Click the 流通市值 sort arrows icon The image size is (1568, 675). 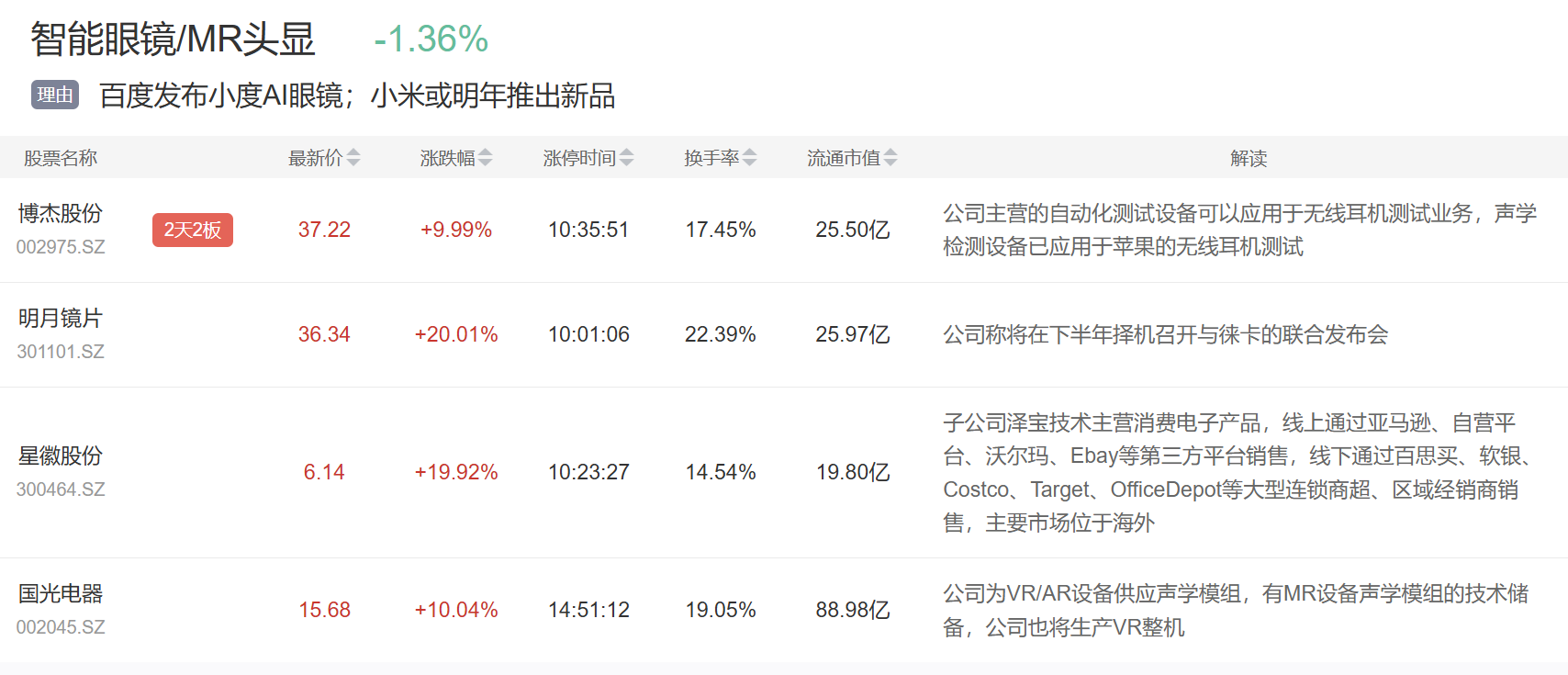890,158
